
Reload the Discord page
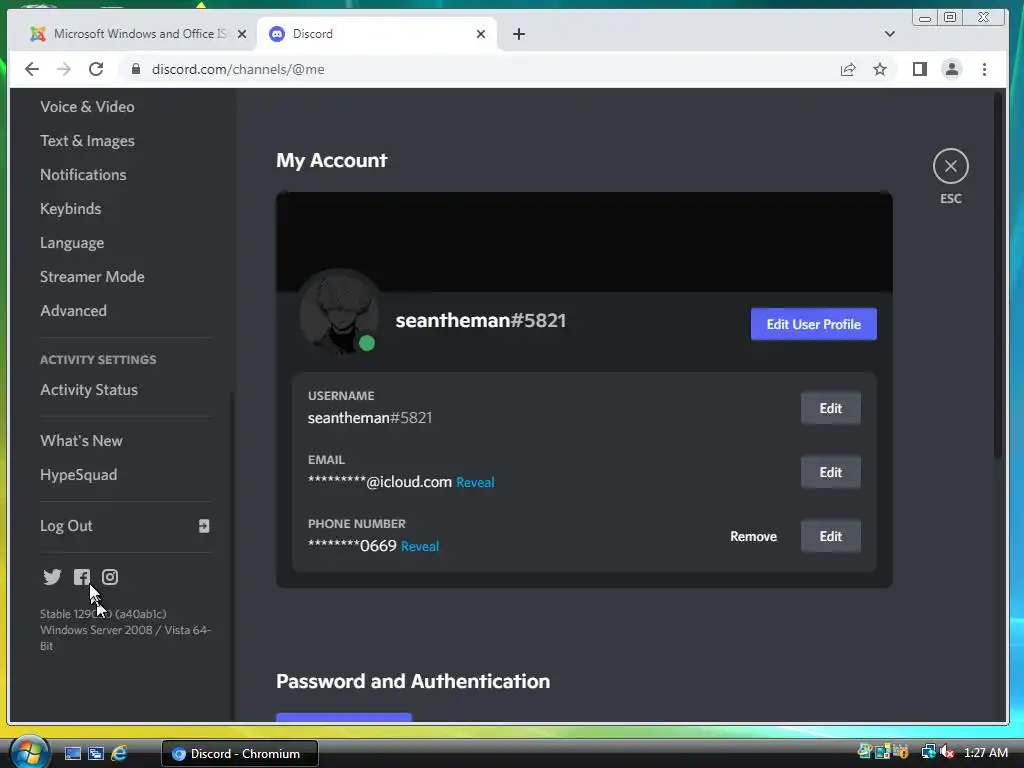pos(96,69)
